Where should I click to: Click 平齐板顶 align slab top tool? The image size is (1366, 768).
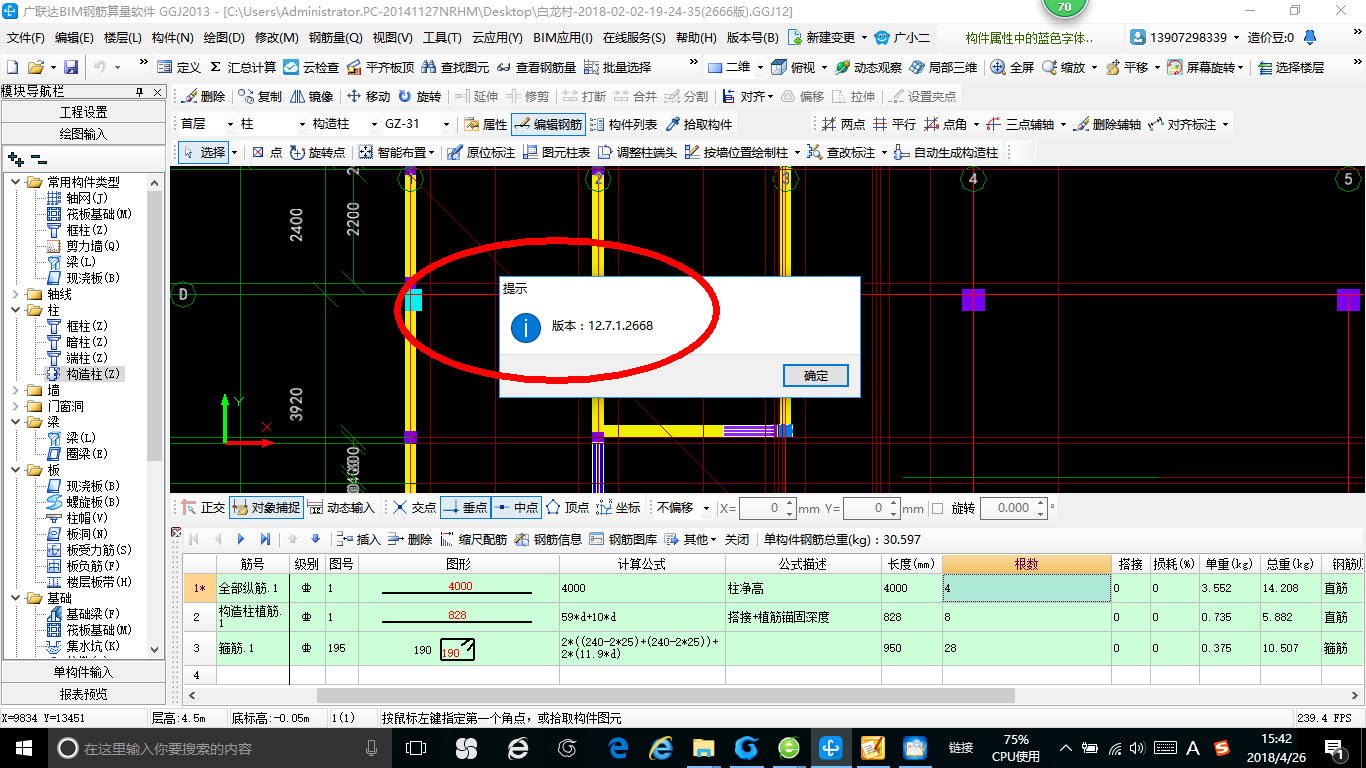[380, 67]
